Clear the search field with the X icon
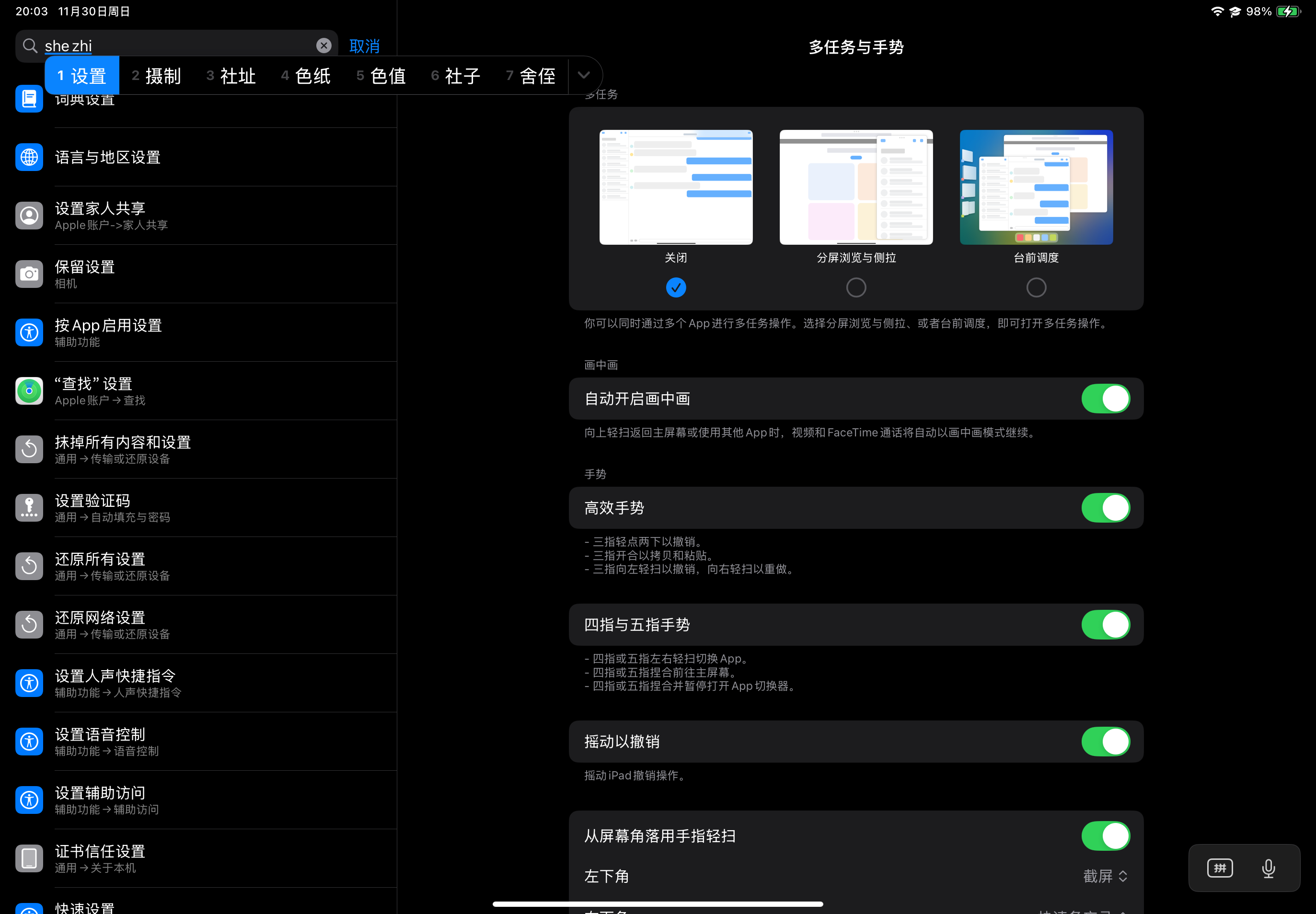 (323, 46)
